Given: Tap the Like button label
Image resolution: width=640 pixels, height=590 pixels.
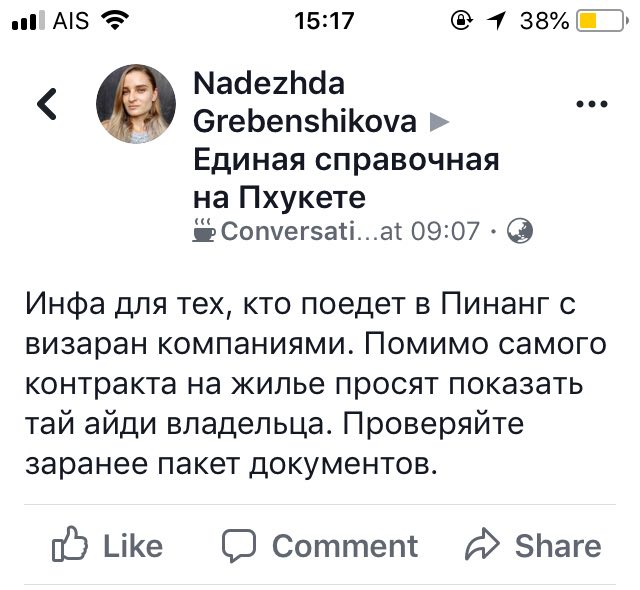Looking at the screenshot, I should 132,546.
